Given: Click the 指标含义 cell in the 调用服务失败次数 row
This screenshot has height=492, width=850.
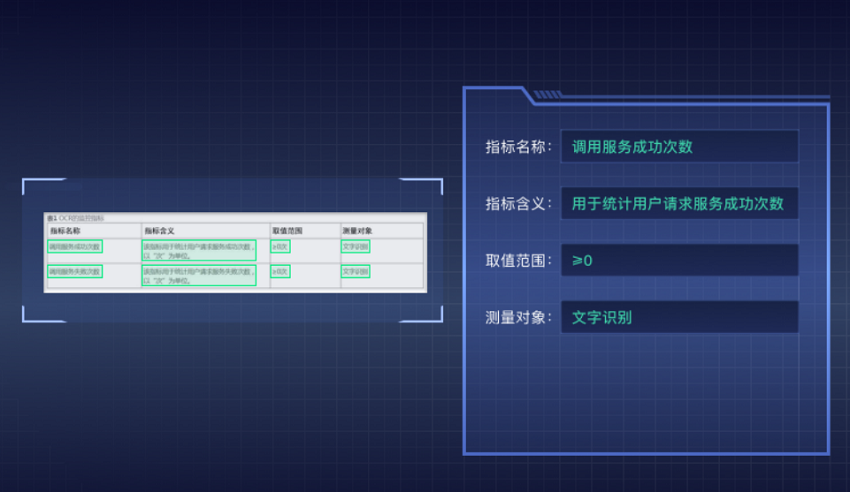Looking at the screenshot, I should coord(199,275).
